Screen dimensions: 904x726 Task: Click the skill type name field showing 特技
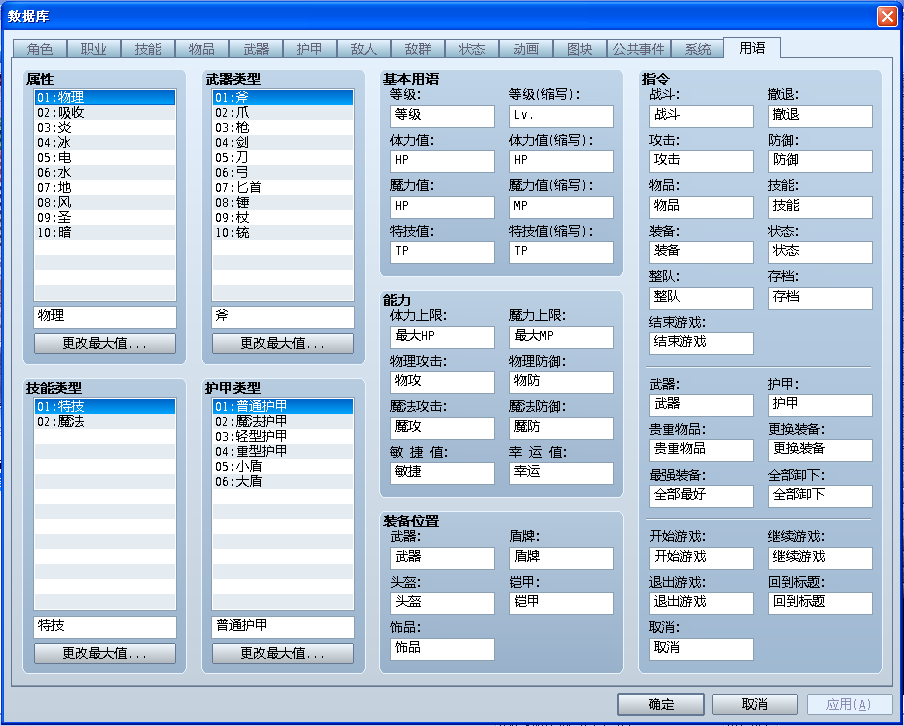tap(105, 627)
